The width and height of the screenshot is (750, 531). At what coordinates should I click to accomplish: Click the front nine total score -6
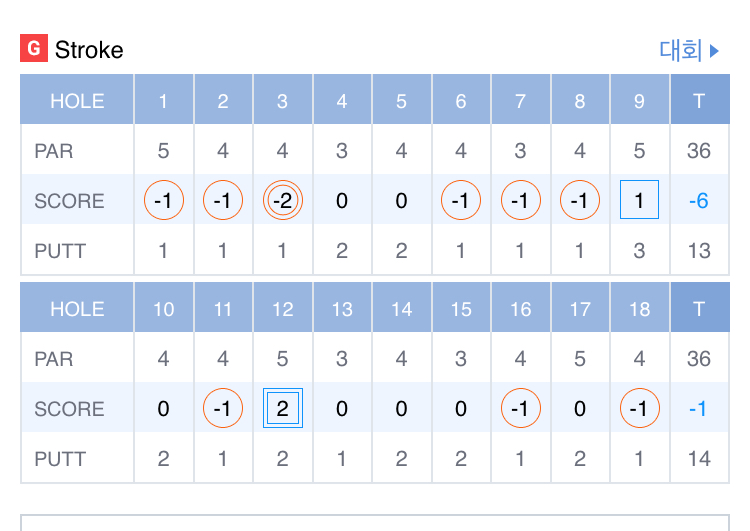(x=699, y=201)
